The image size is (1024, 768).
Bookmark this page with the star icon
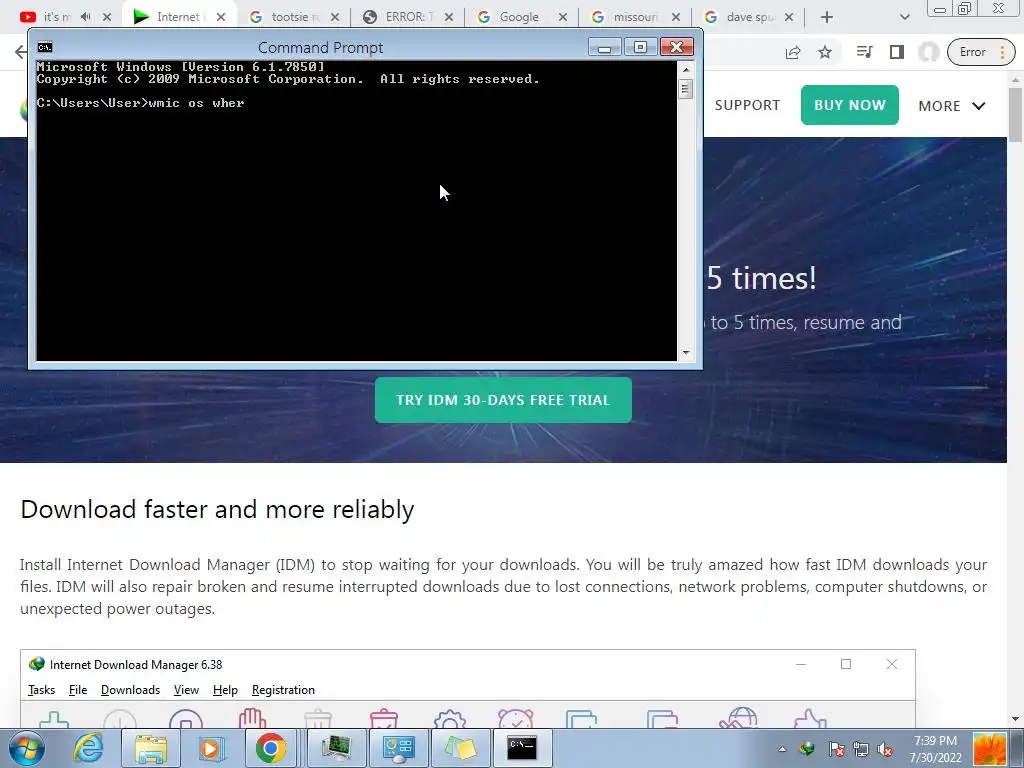[x=825, y=52]
